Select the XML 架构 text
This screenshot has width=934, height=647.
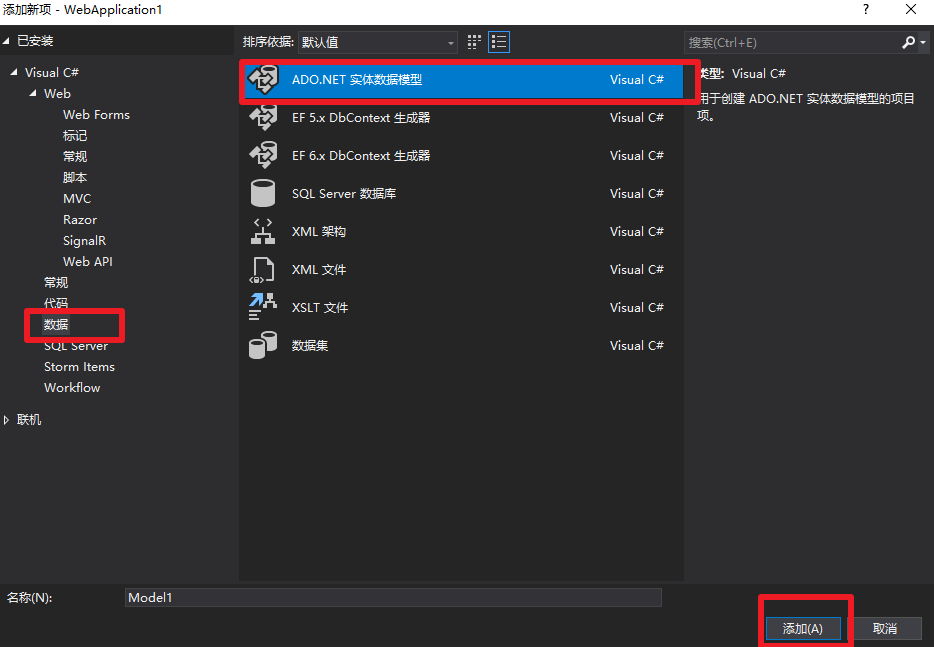point(319,232)
